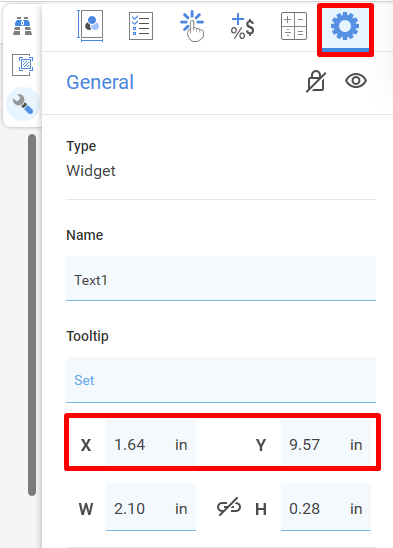Click the W width value 2.10

click(151, 507)
